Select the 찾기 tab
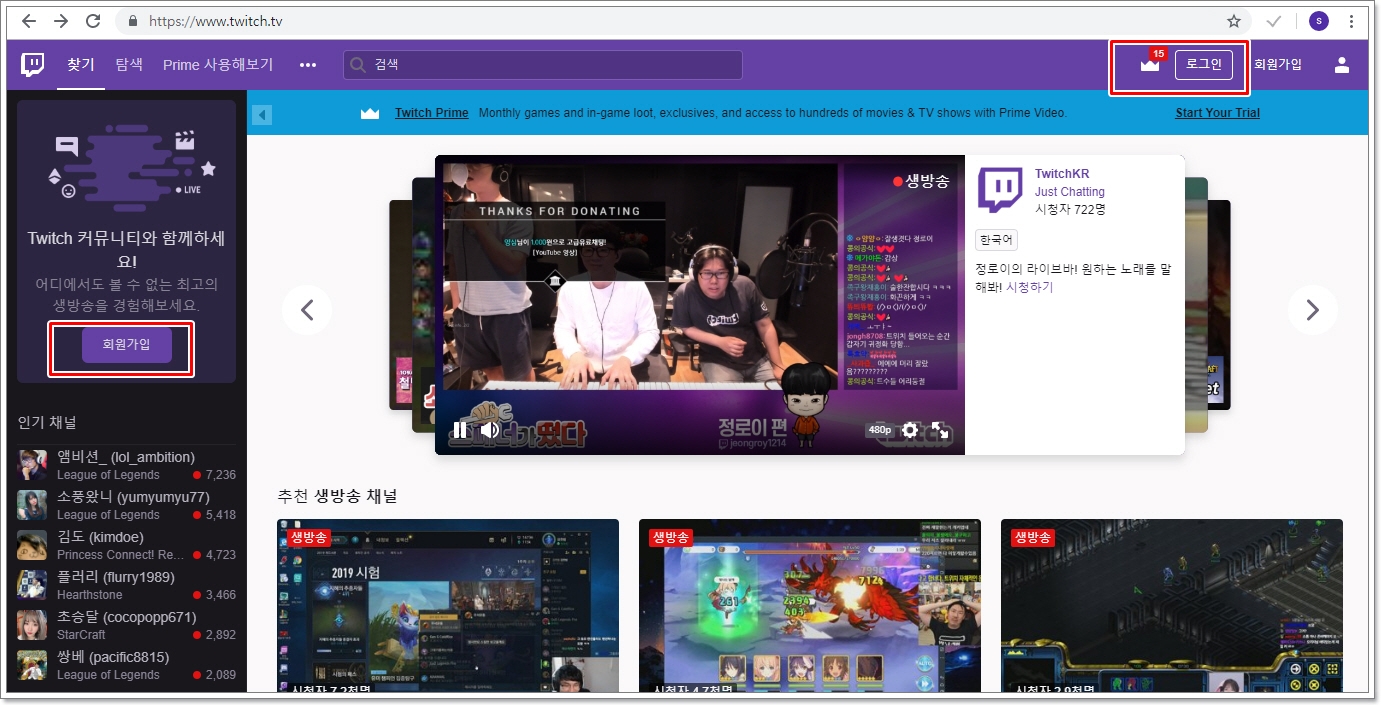This screenshot has height=705, width=1381. tap(81, 65)
